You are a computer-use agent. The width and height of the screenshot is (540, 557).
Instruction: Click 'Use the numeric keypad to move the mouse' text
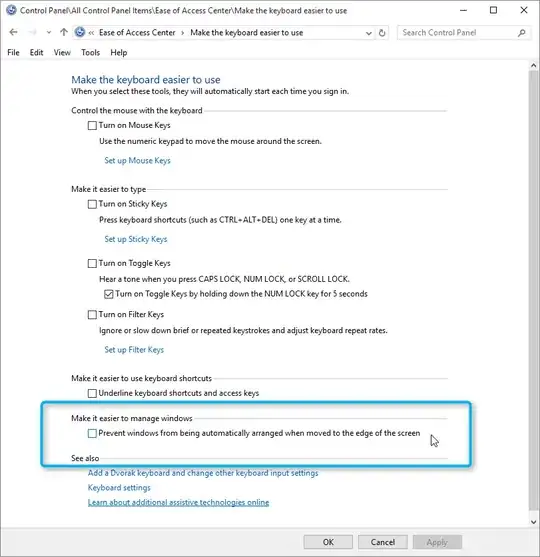tap(210, 141)
